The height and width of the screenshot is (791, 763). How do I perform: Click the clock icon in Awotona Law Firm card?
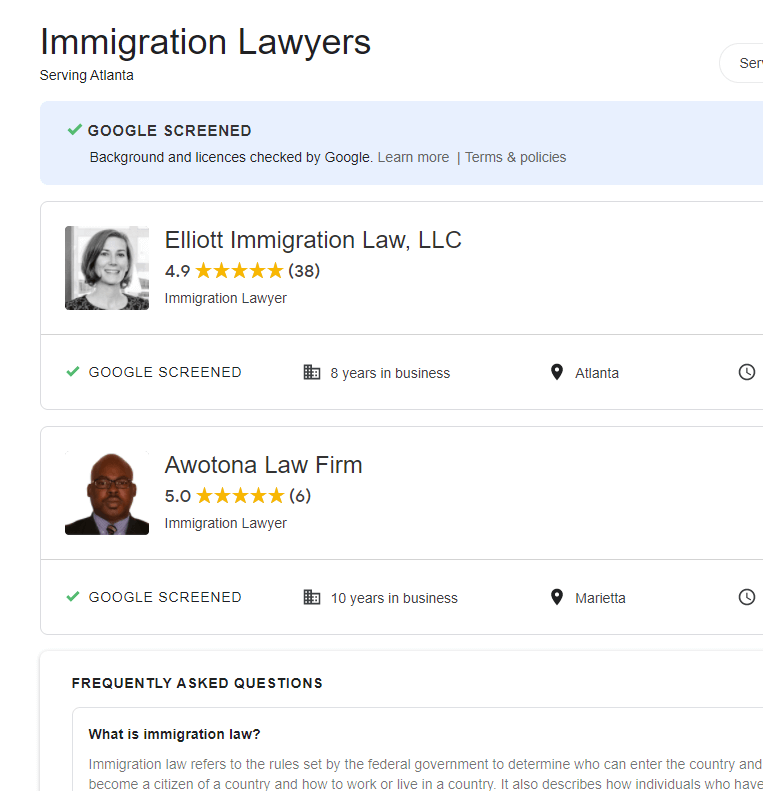[x=746, y=597]
